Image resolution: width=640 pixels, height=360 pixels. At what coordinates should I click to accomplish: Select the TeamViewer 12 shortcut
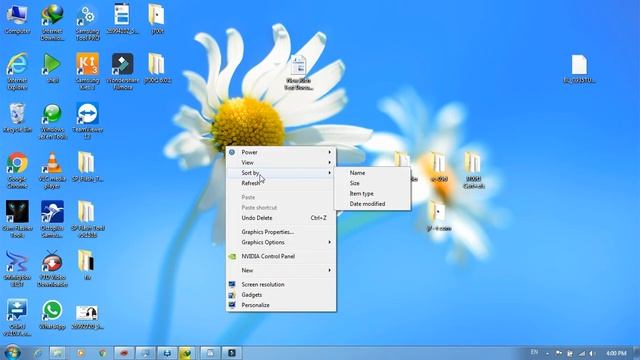87,121
